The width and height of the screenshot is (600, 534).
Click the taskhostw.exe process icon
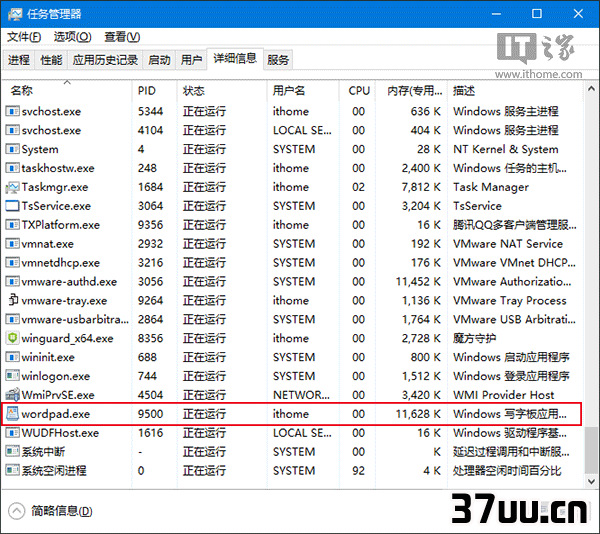pyautogui.click(x=12, y=168)
